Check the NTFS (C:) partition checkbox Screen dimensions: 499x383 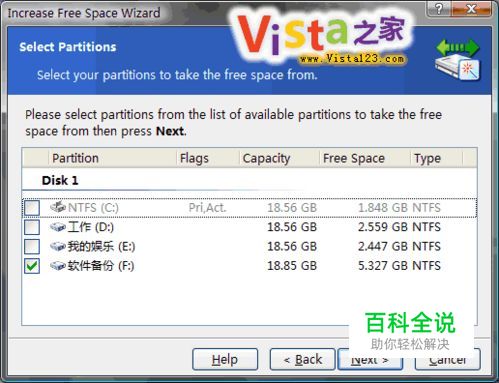click(x=32, y=208)
